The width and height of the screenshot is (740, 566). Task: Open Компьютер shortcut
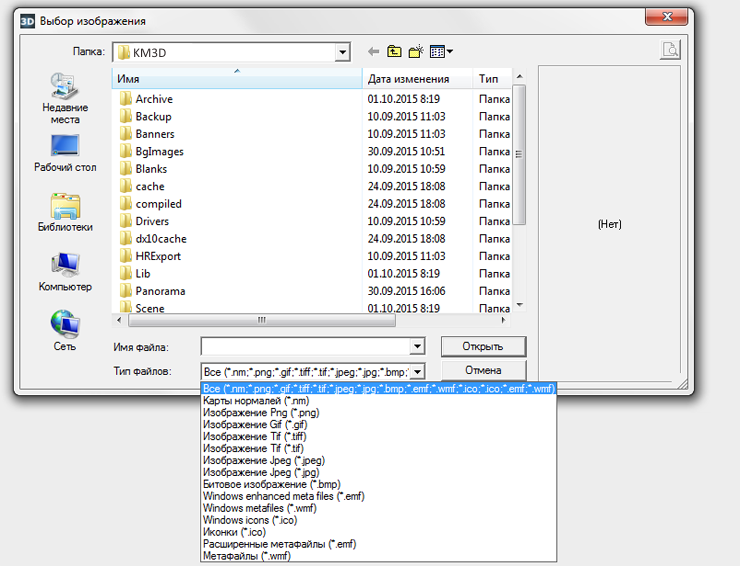tap(65, 272)
